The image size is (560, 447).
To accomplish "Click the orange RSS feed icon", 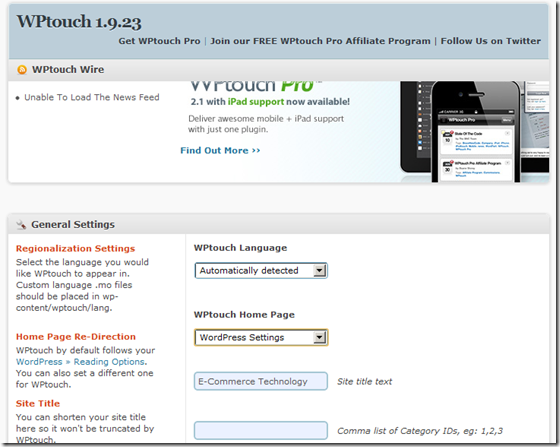I will [22, 70].
